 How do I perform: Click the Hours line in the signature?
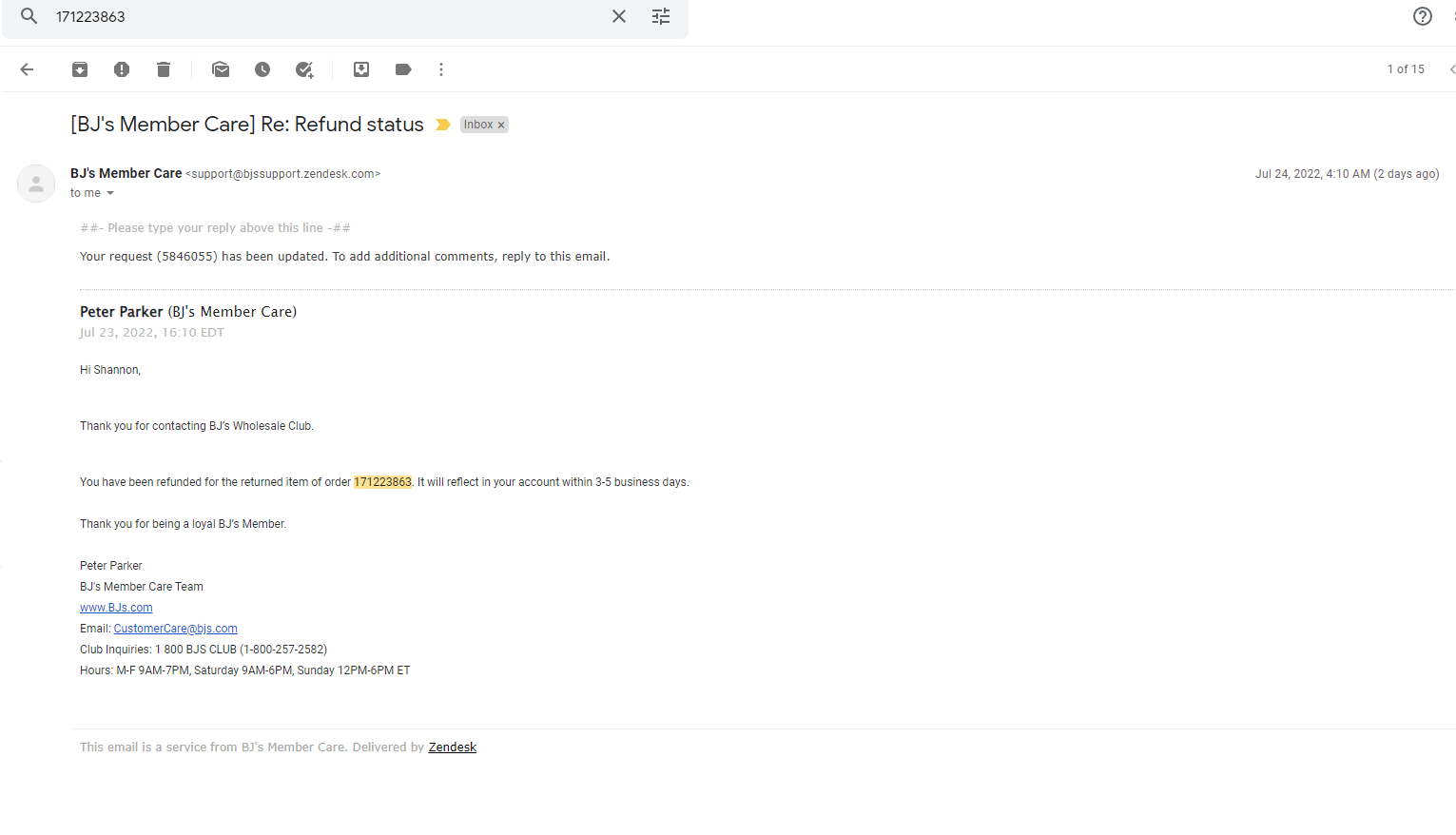245,670
